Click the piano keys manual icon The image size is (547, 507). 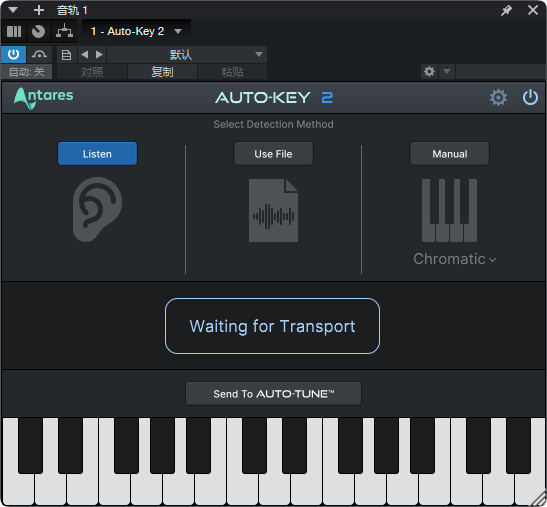click(449, 210)
